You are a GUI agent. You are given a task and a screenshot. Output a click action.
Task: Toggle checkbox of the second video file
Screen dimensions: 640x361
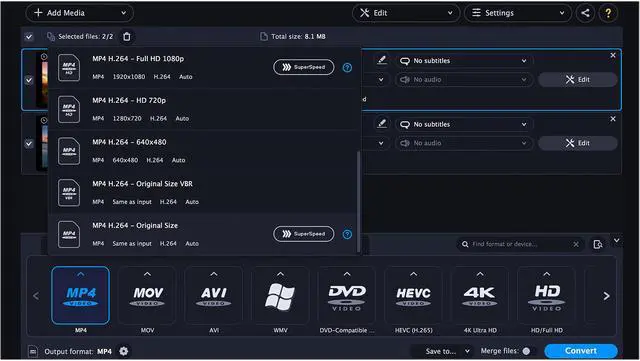[29, 143]
